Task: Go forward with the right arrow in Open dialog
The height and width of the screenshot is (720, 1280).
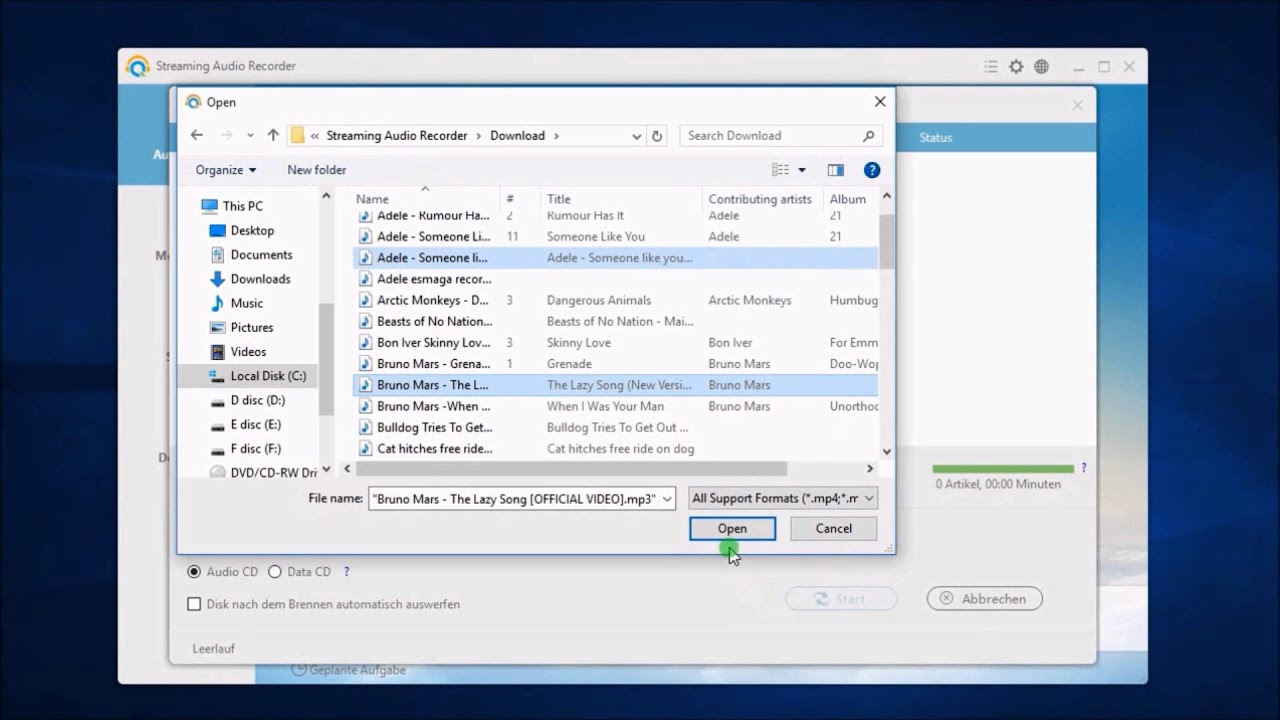Action: tap(226, 135)
